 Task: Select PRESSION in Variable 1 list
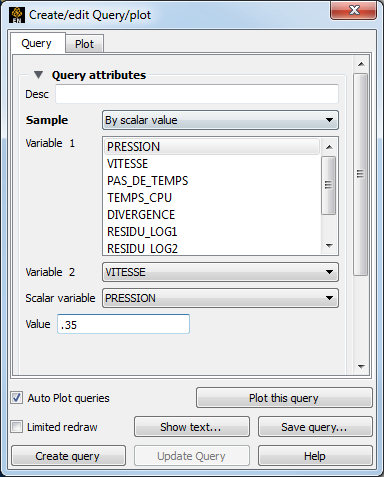coord(212,147)
